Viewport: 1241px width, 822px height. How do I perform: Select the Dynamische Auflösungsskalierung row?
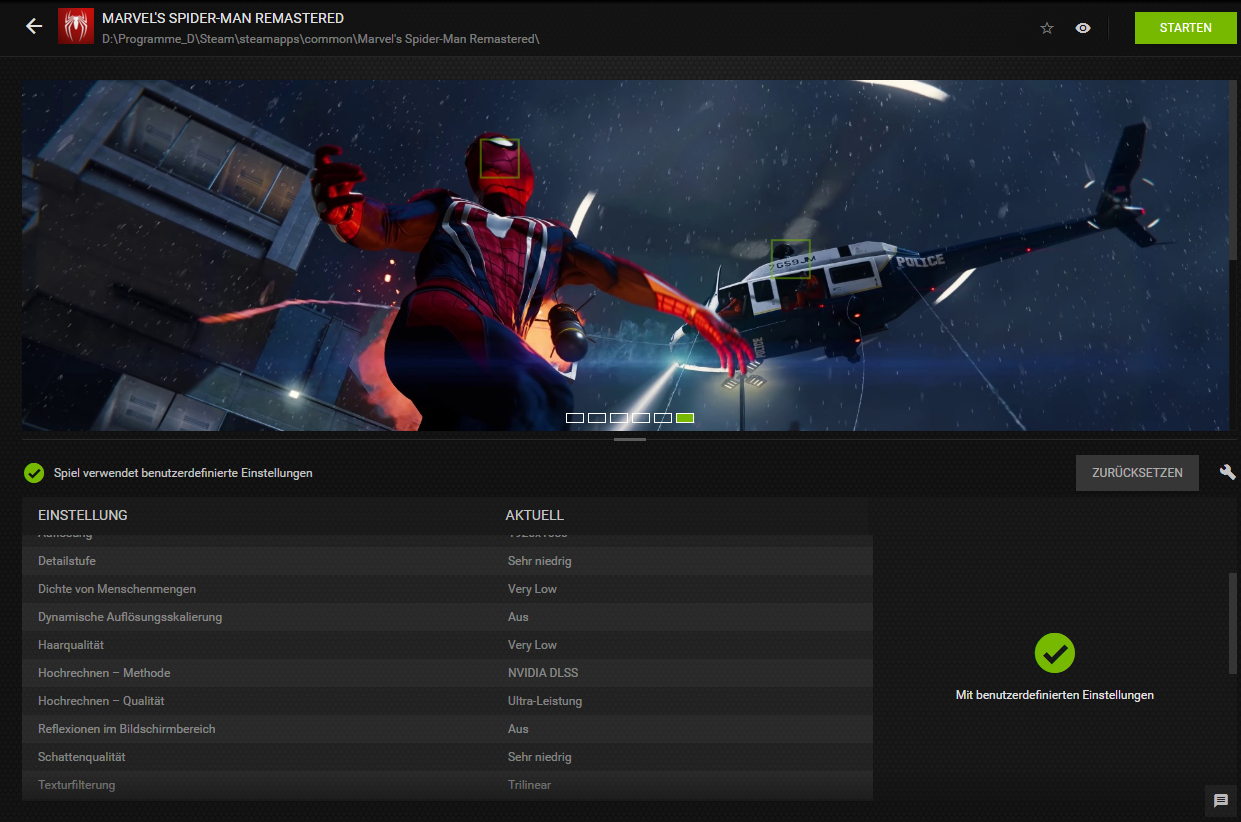(x=447, y=617)
